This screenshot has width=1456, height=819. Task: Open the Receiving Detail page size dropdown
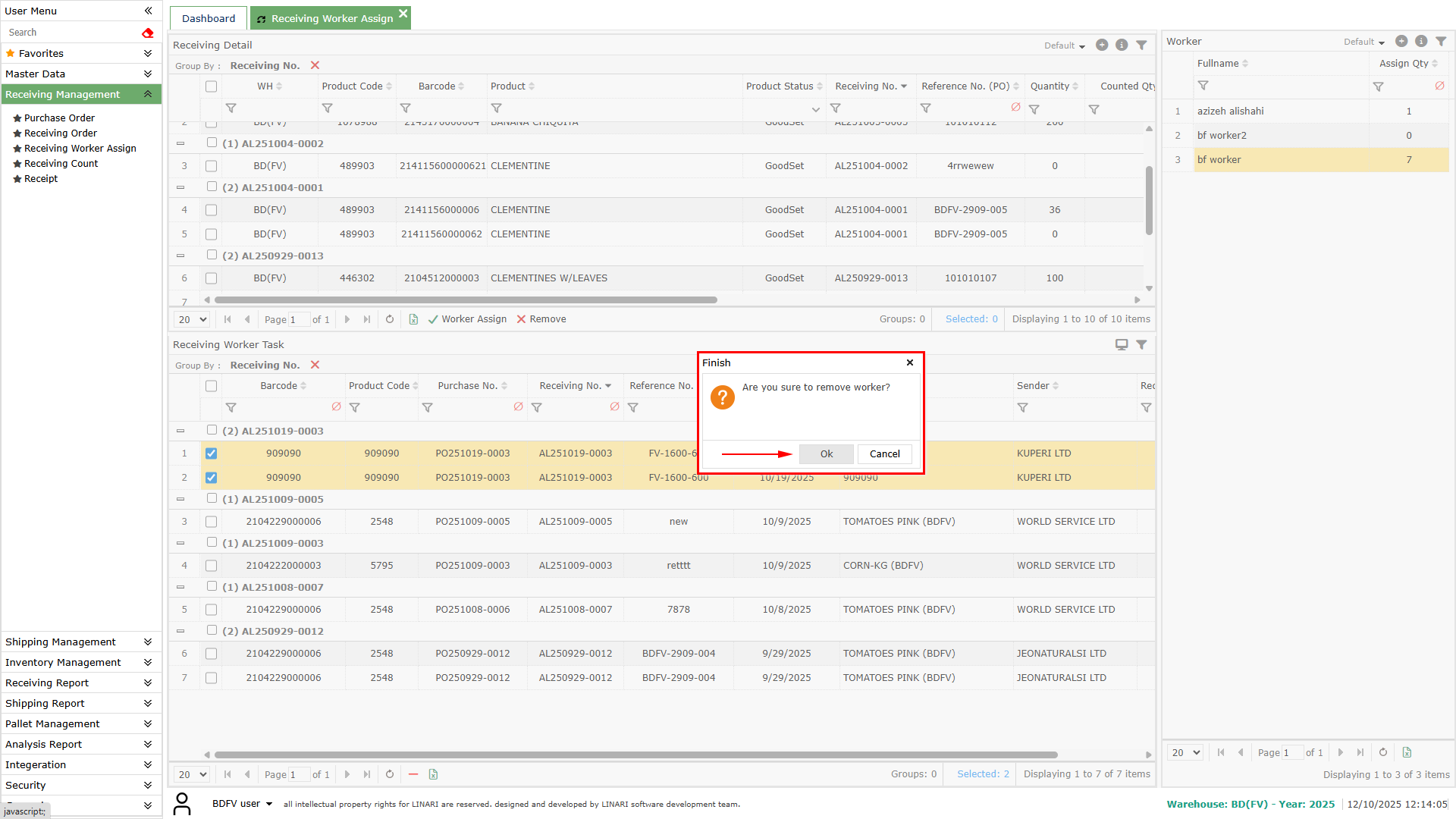tap(192, 319)
